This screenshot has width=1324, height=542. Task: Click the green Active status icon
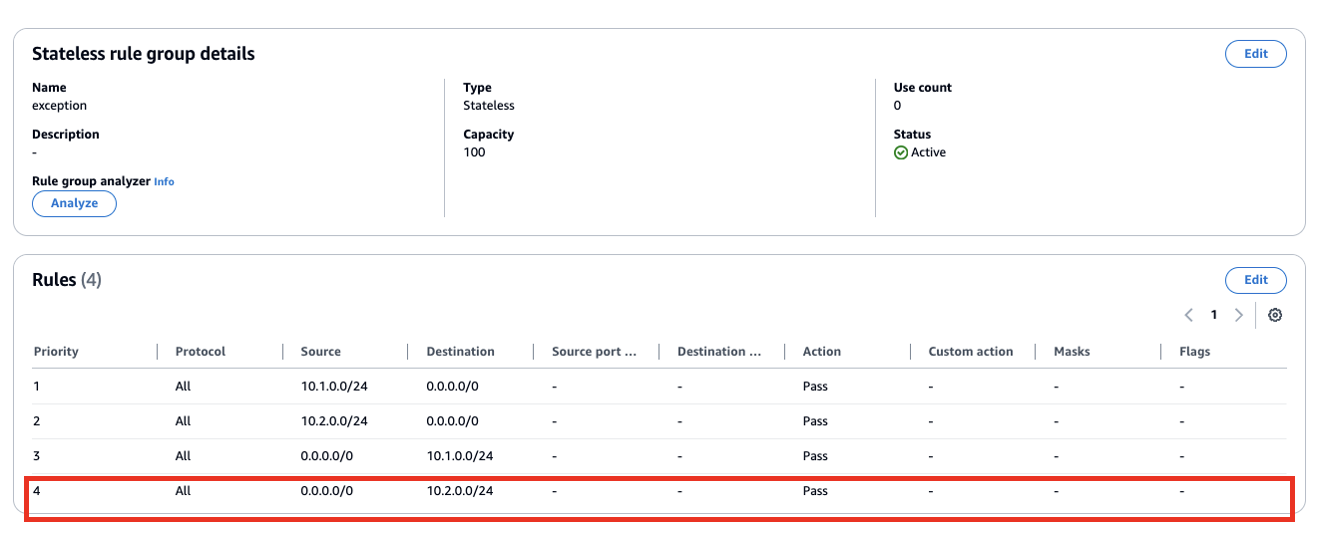pyautogui.click(x=901, y=153)
